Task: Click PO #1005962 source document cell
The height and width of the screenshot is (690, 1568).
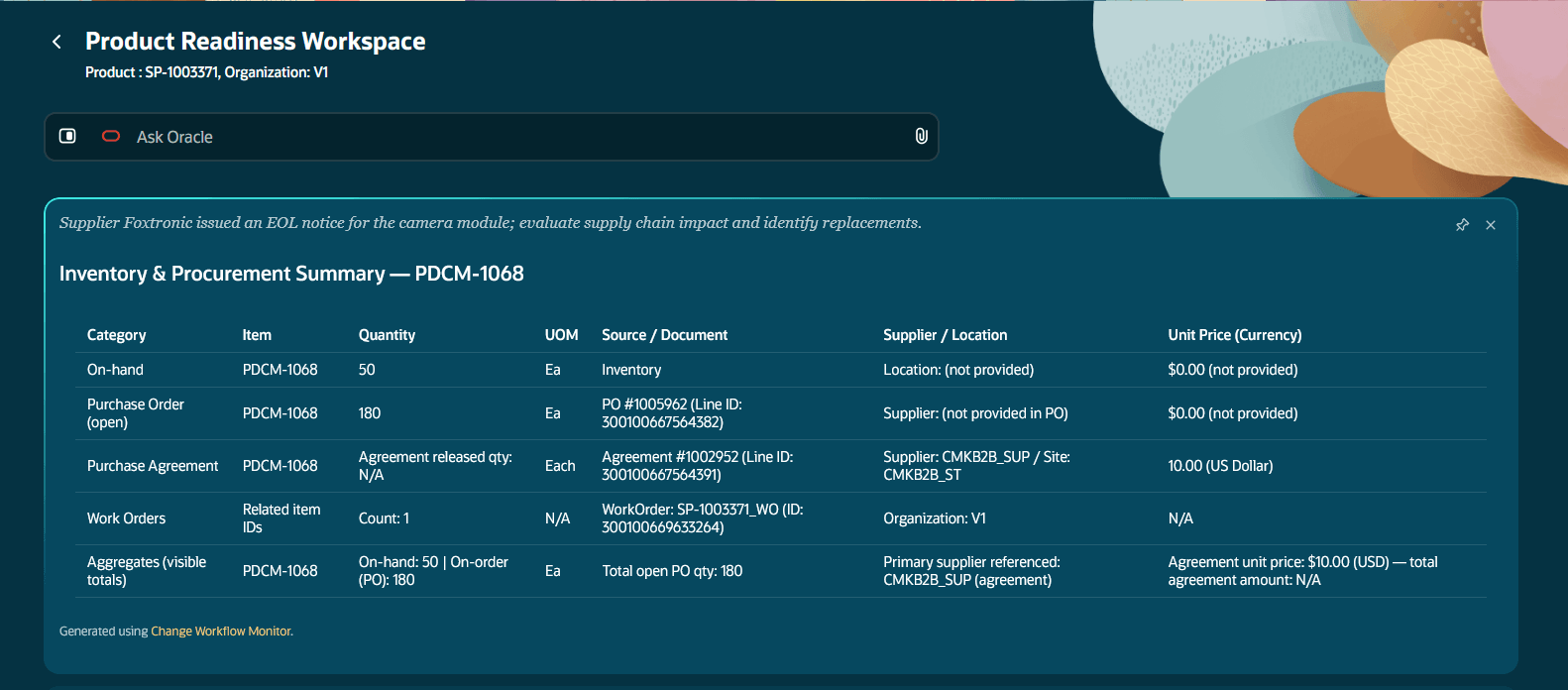Action: point(672,413)
